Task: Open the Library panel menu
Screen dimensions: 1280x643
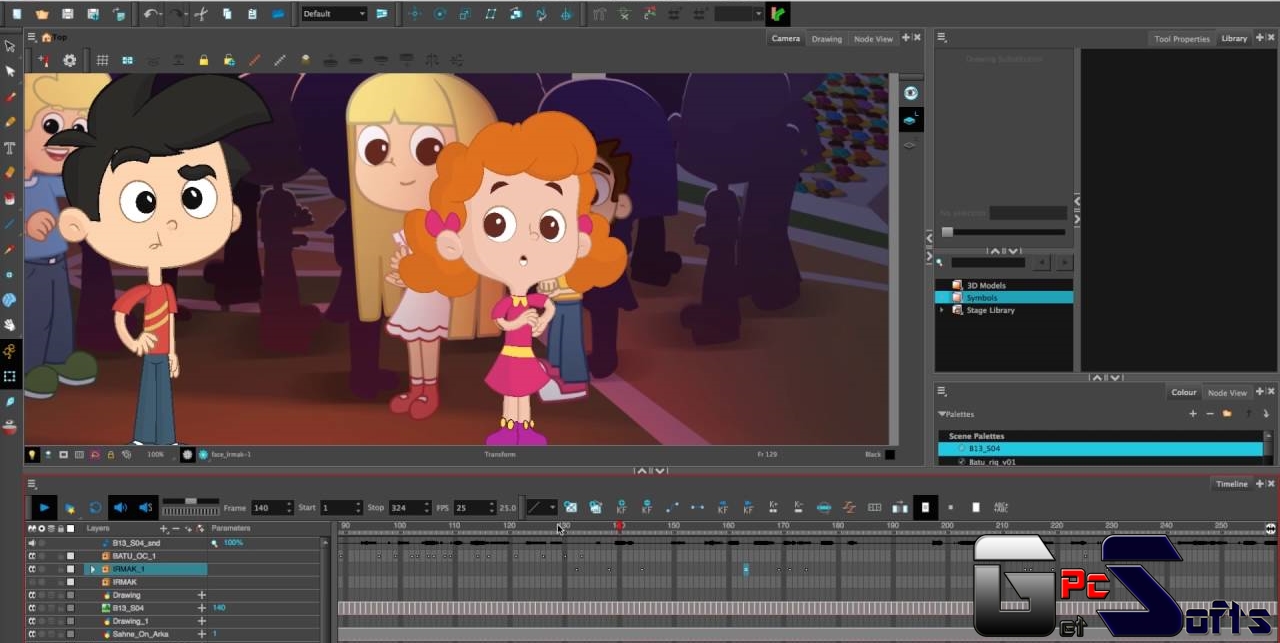Action: (941, 37)
